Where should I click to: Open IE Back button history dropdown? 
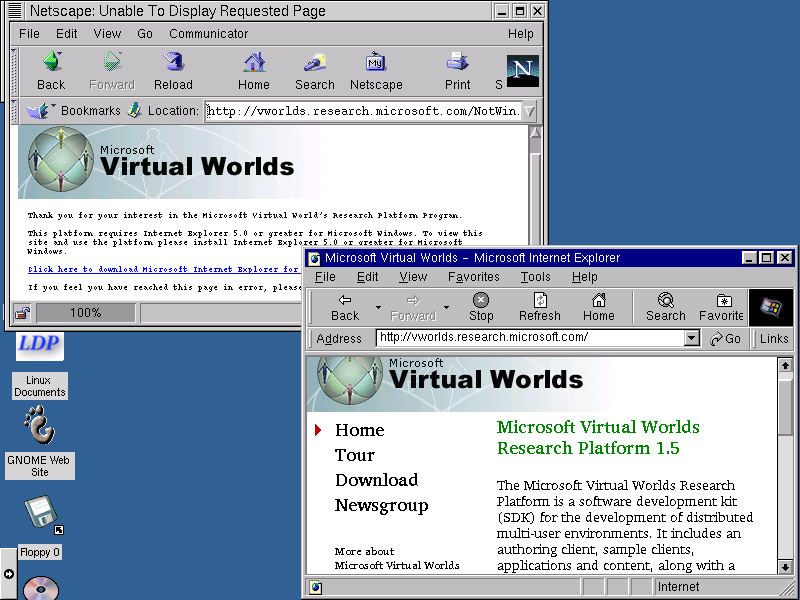click(x=378, y=308)
